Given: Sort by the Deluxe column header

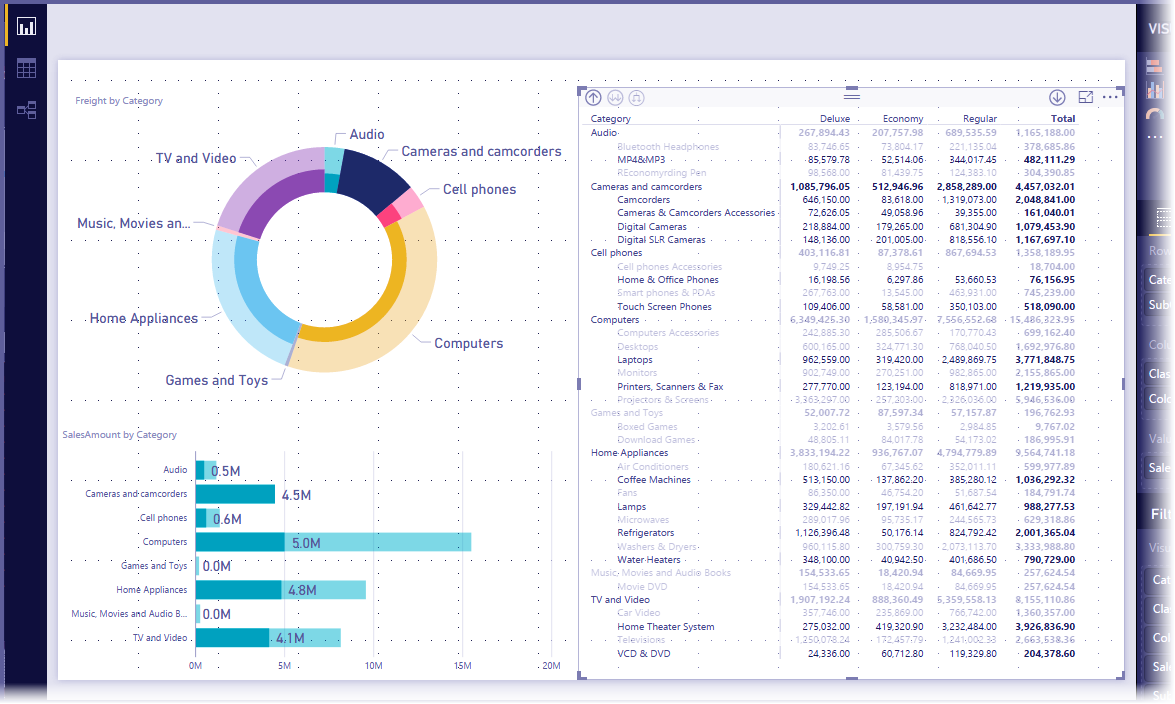Looking at the screenshot, I should click(835, 118).
